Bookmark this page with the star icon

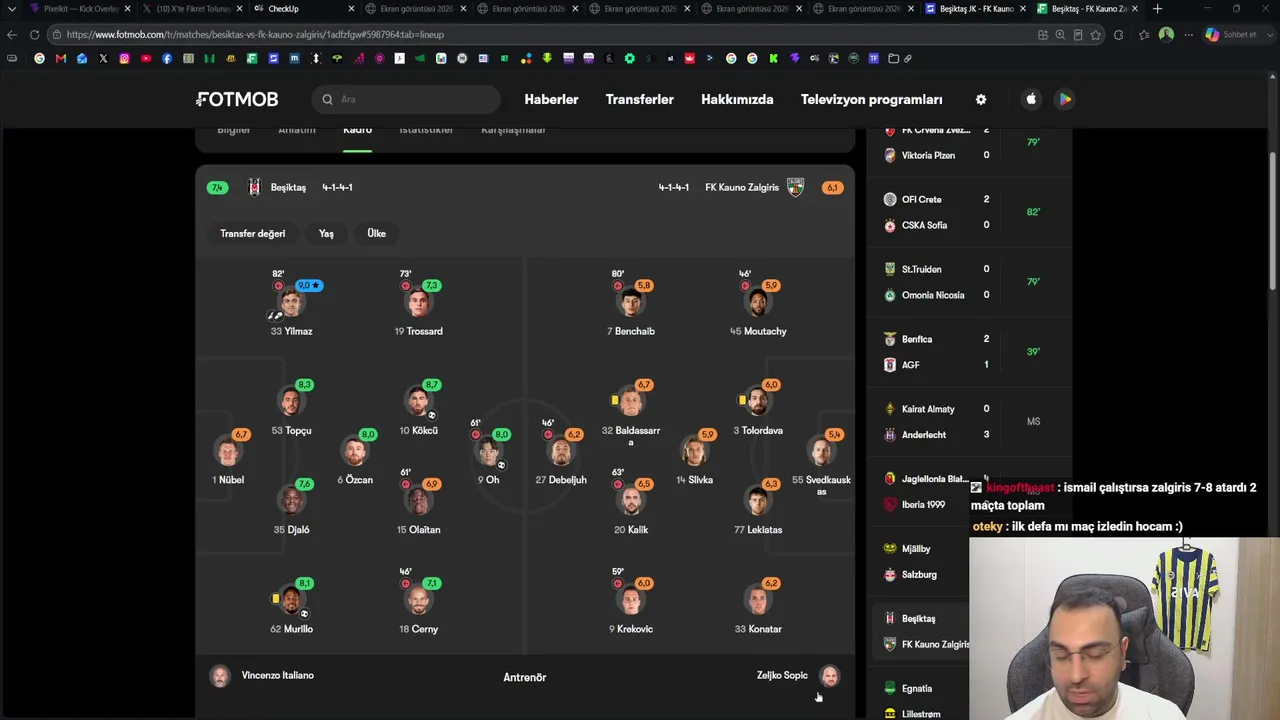pos(1096,34)
